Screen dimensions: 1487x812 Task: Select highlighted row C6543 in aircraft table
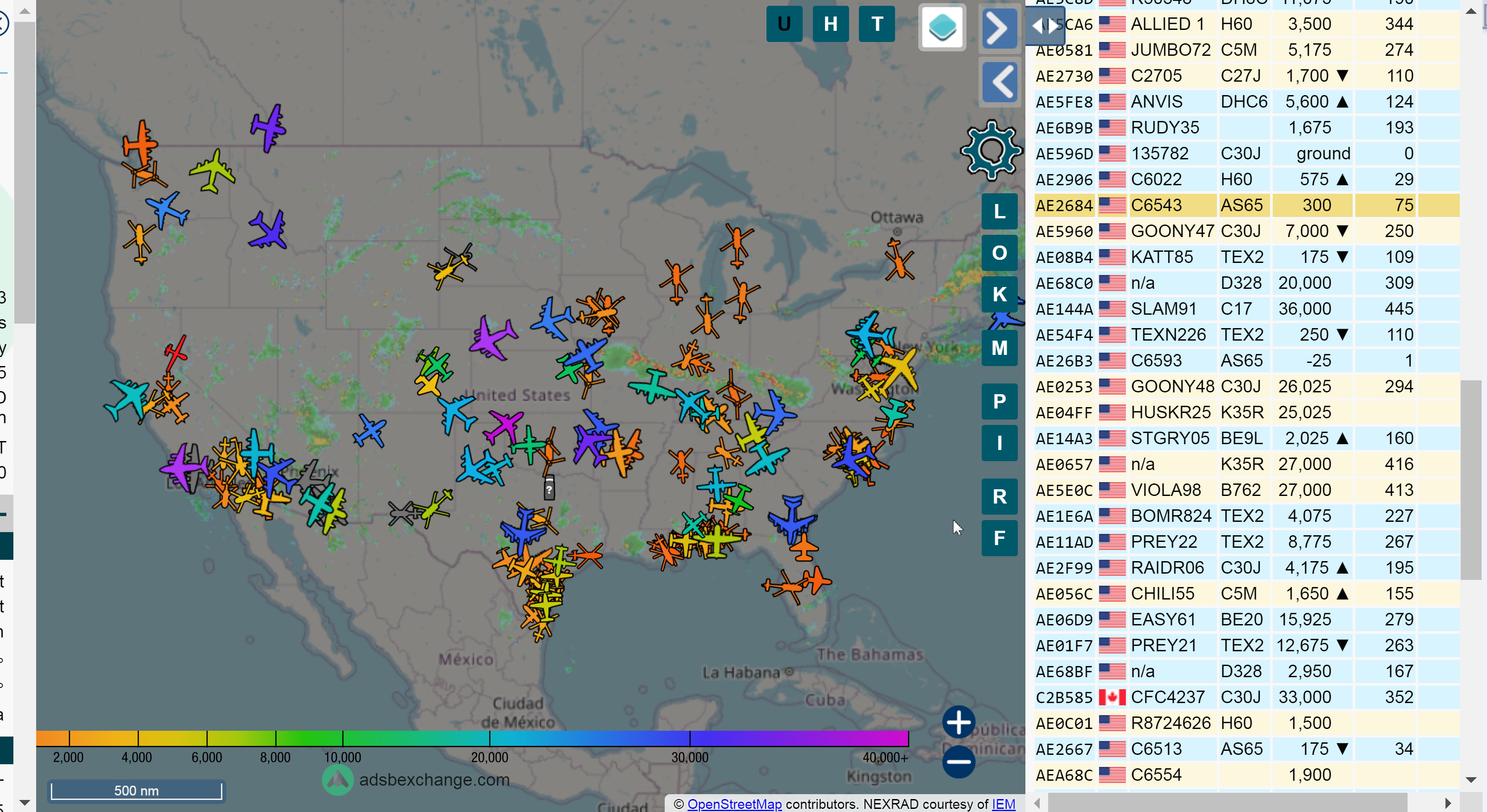click(1247, 205)
